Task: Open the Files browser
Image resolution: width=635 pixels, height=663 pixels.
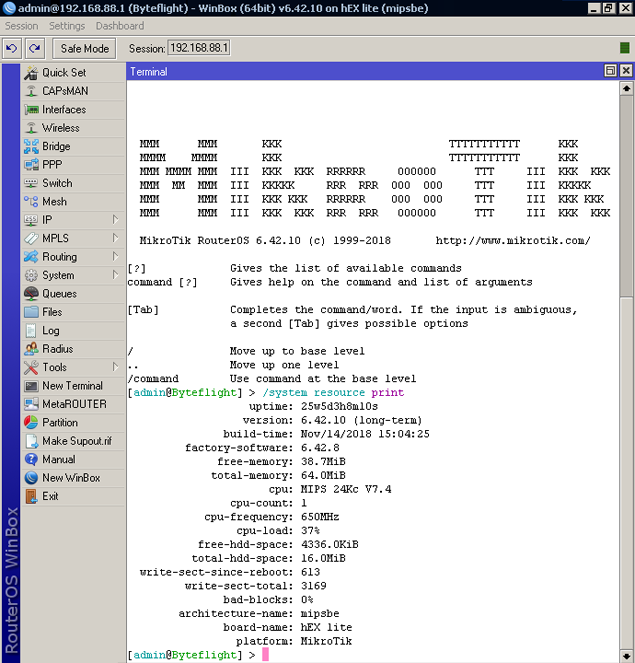Action: point(73,312)
